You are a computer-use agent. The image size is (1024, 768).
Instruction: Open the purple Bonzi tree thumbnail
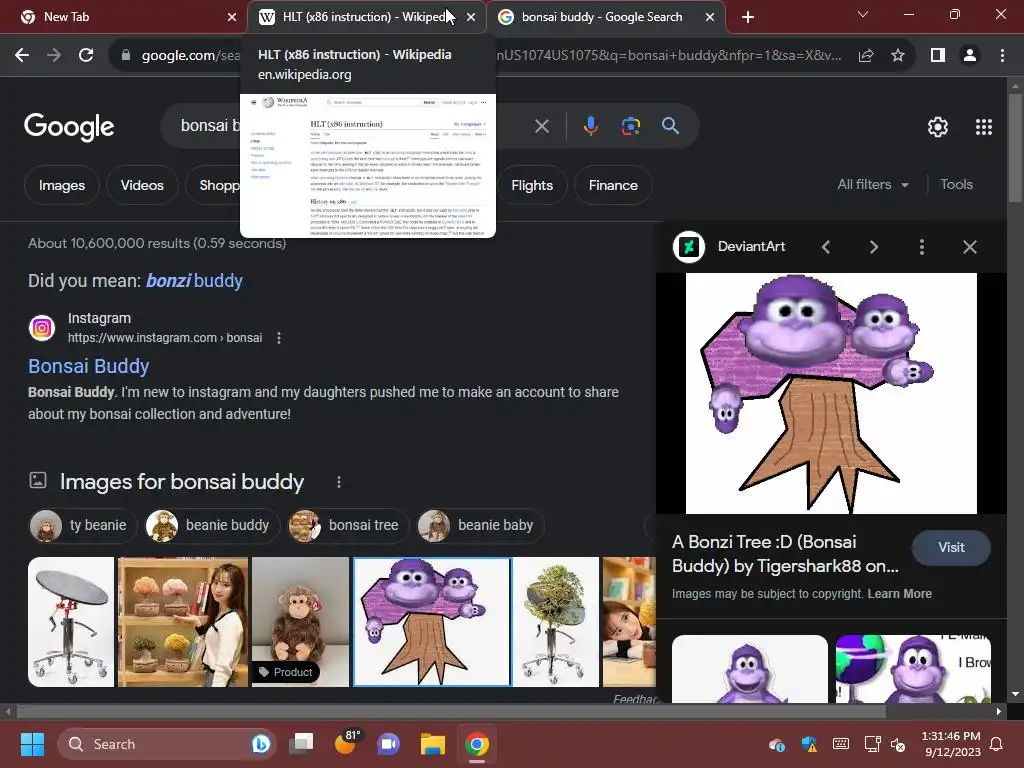432,622
